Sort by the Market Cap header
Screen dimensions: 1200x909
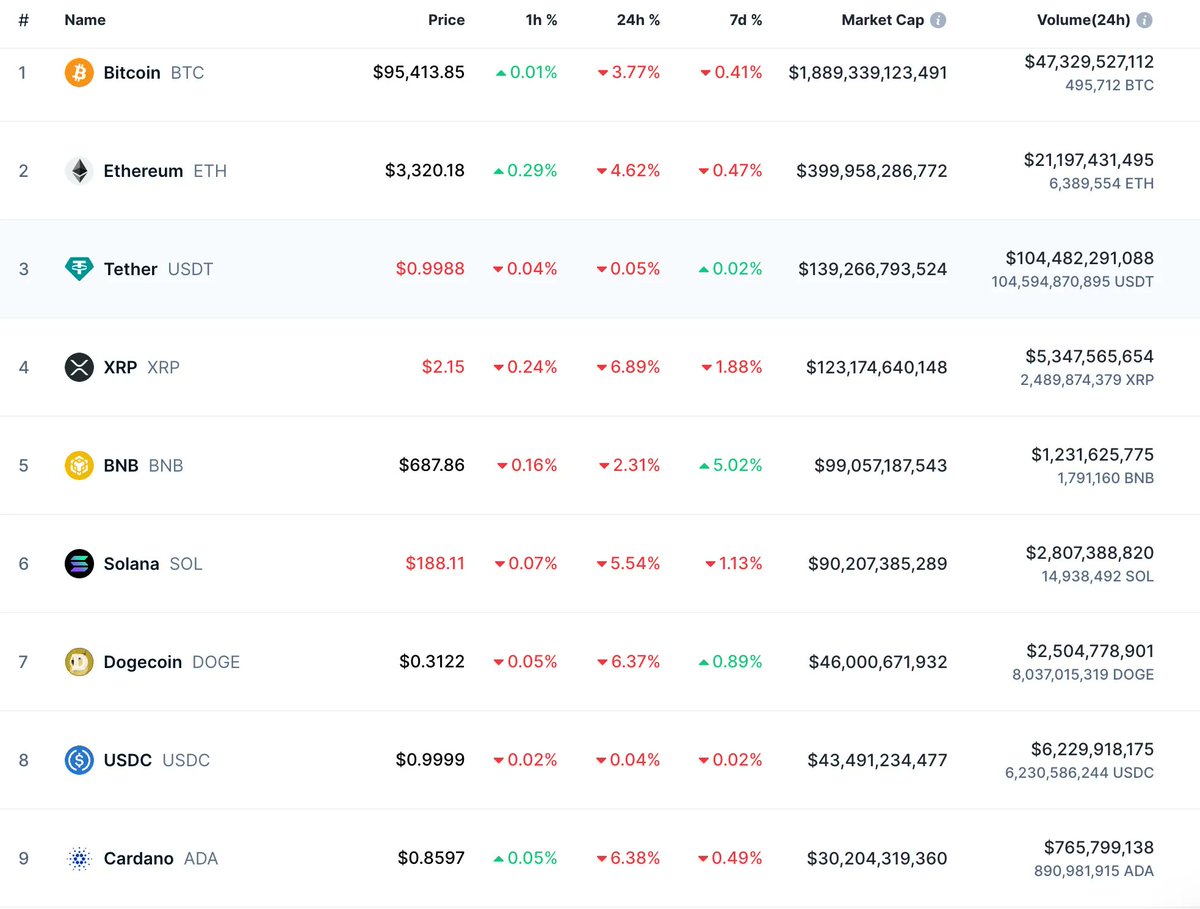(x=883, y=20)
